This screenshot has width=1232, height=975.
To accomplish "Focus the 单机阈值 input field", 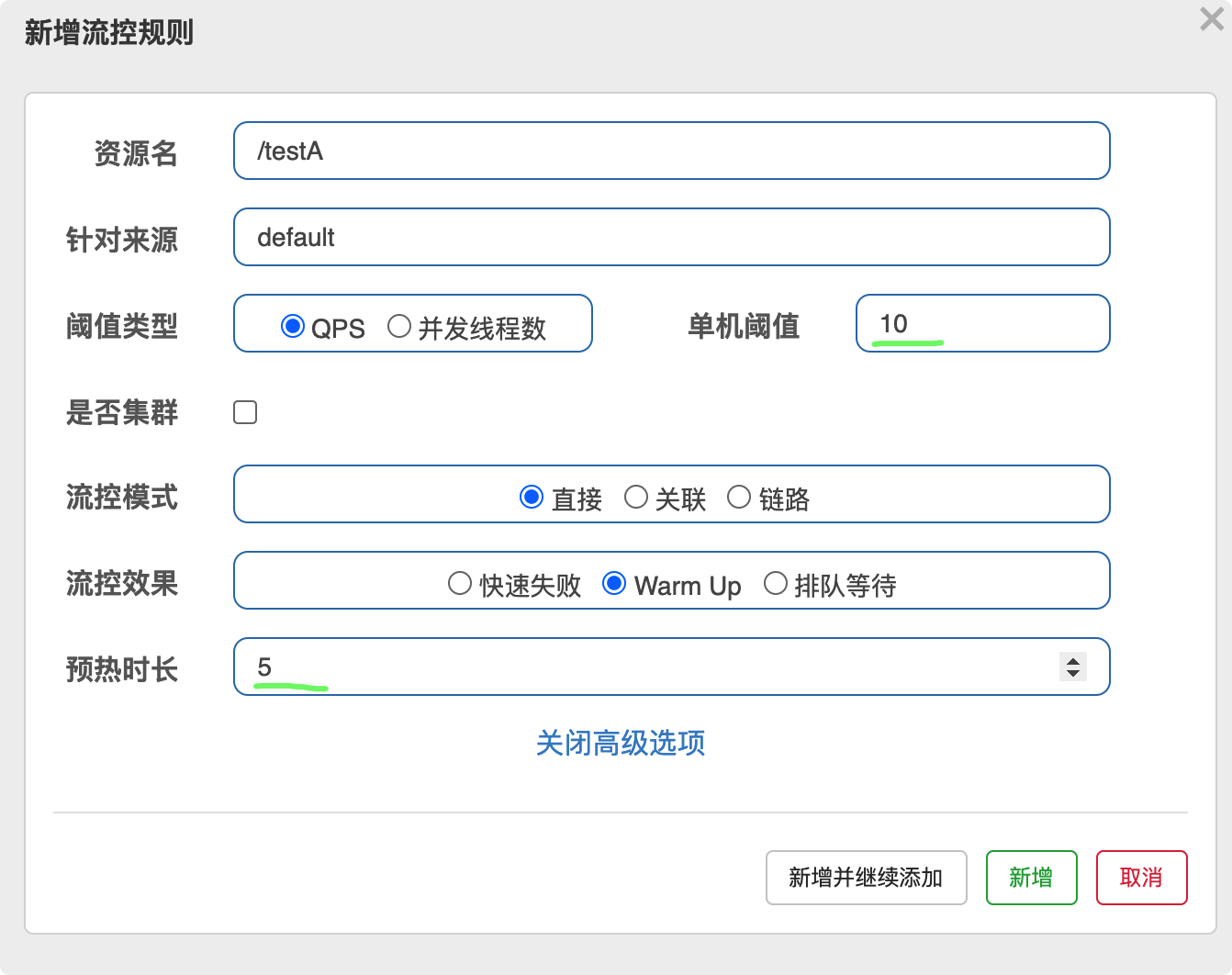I will point(982,323).
